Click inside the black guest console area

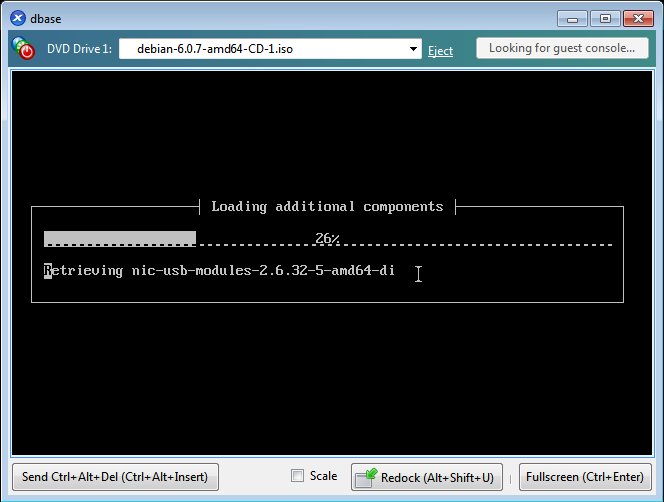coord(332,263)
